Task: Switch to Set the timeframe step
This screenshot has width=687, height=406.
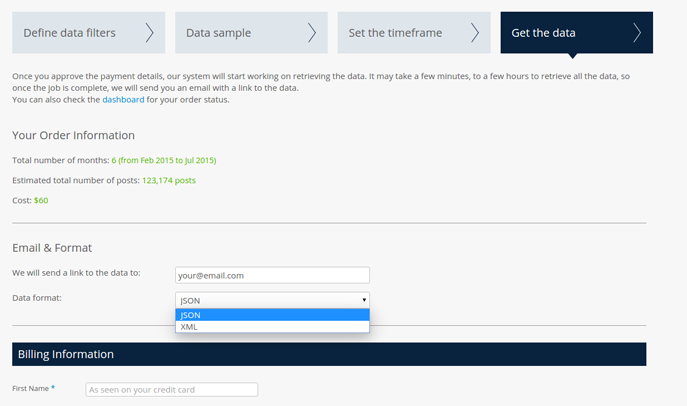Action: pyautogui.click(x=414, y=33)
